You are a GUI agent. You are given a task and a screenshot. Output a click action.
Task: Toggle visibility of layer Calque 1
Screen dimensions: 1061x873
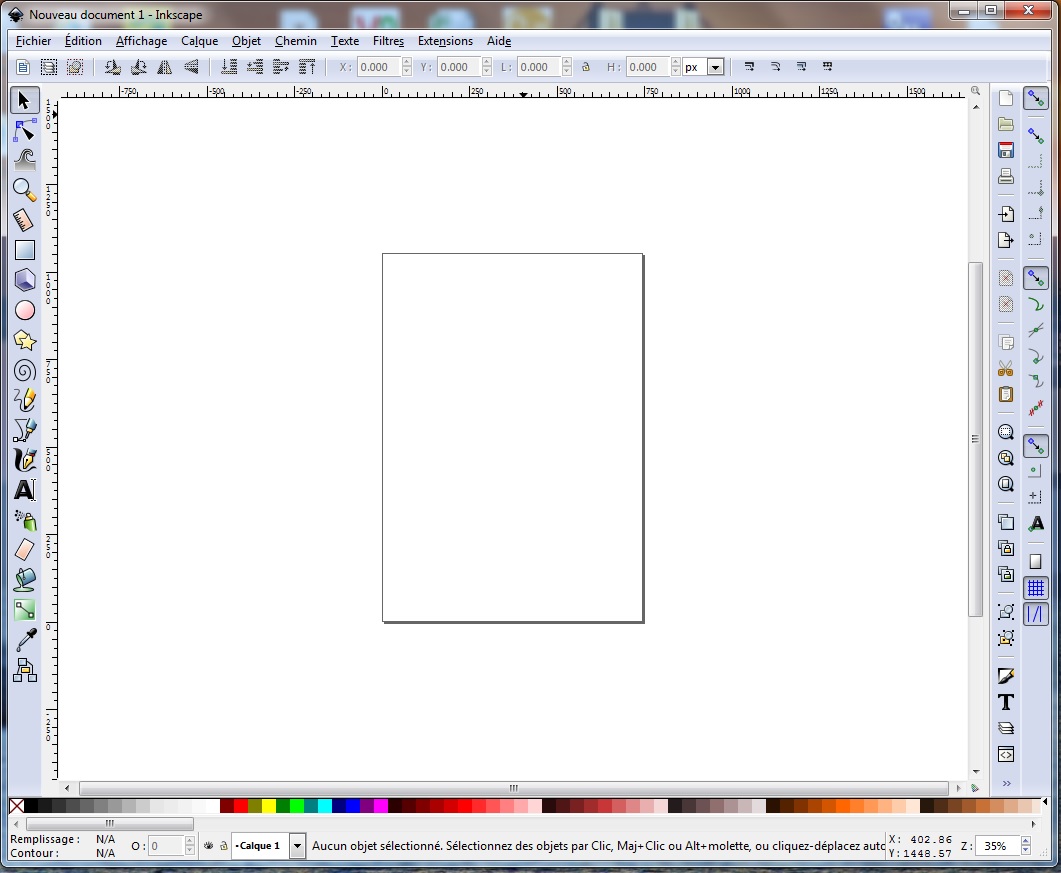coord(208,846)
